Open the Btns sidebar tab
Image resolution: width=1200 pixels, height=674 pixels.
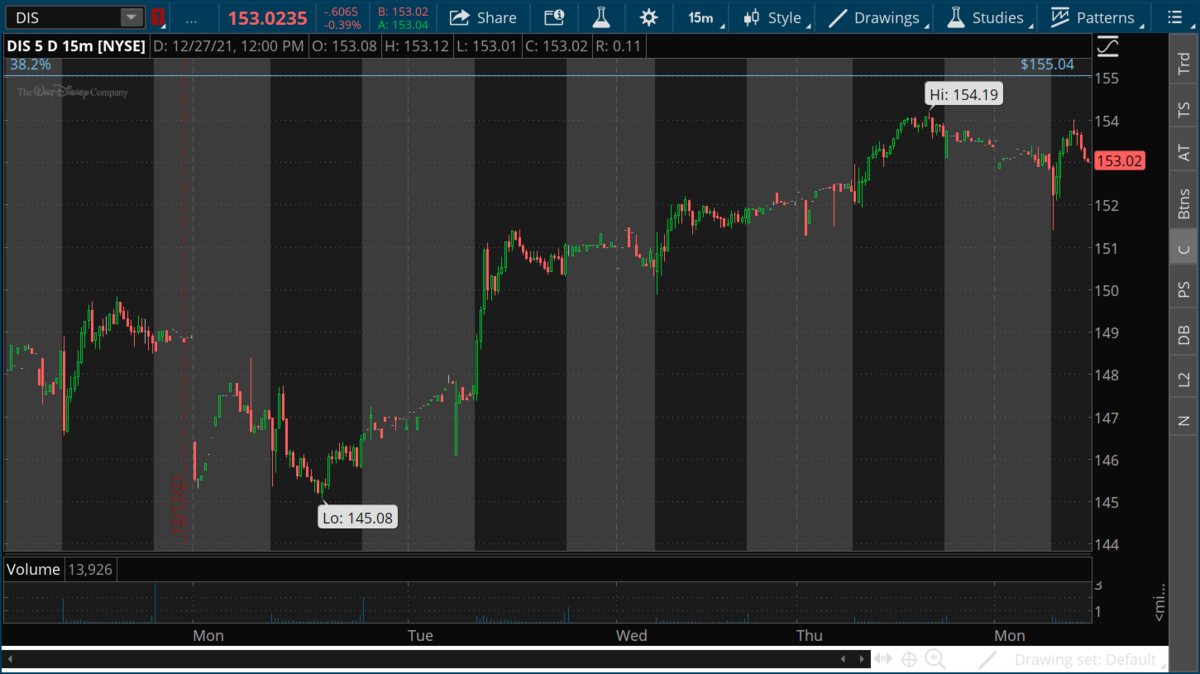click(1184, 203)
